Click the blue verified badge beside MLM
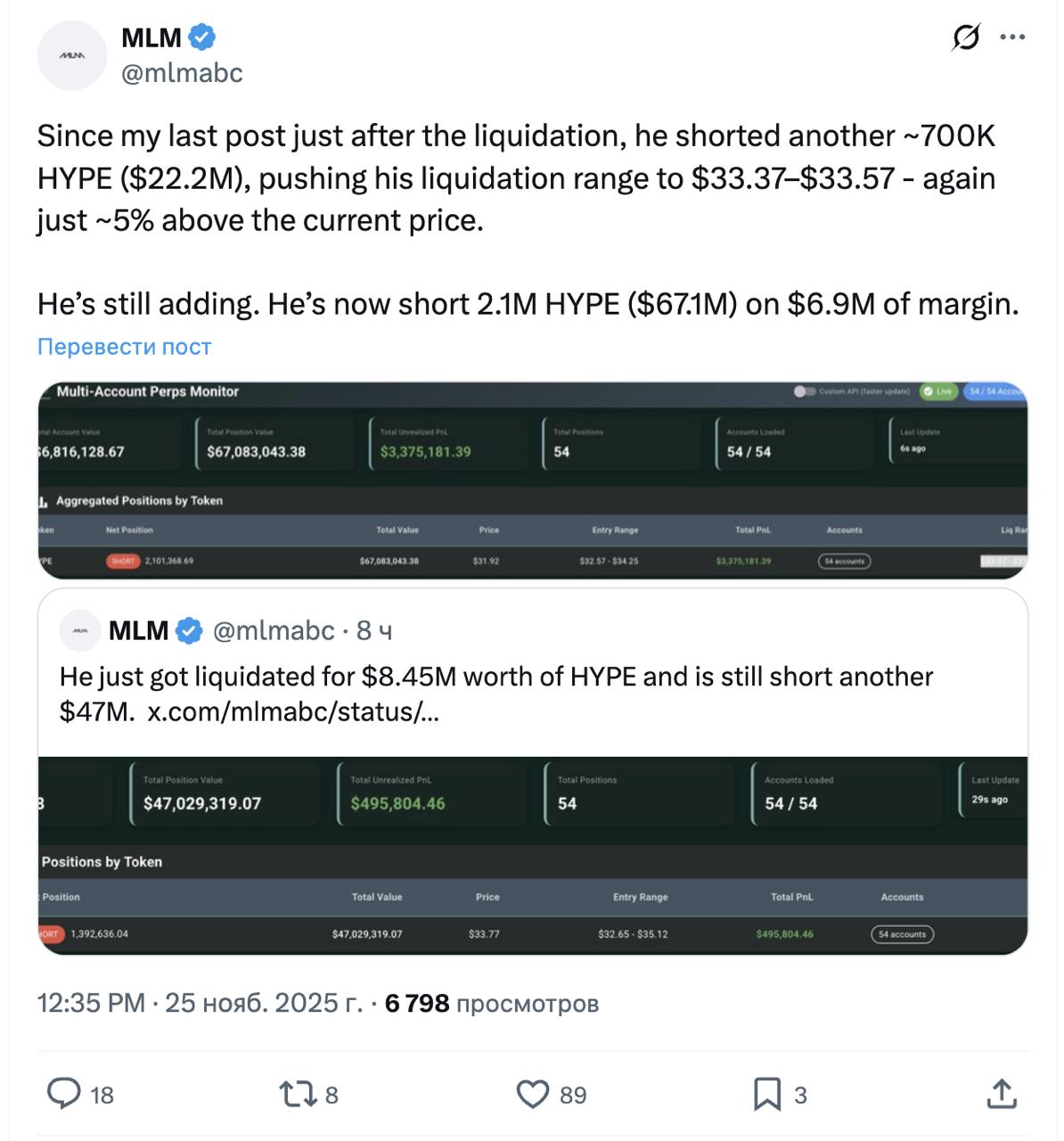1064x1141 pixels. pyautogui.click(x=203, y=37)
